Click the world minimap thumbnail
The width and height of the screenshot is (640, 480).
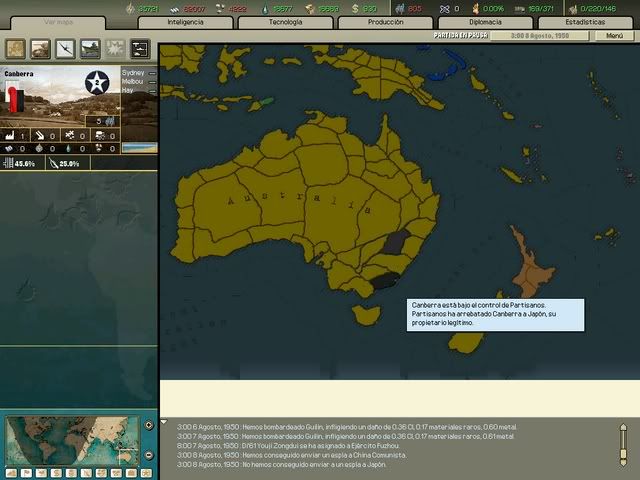(71, 439)
